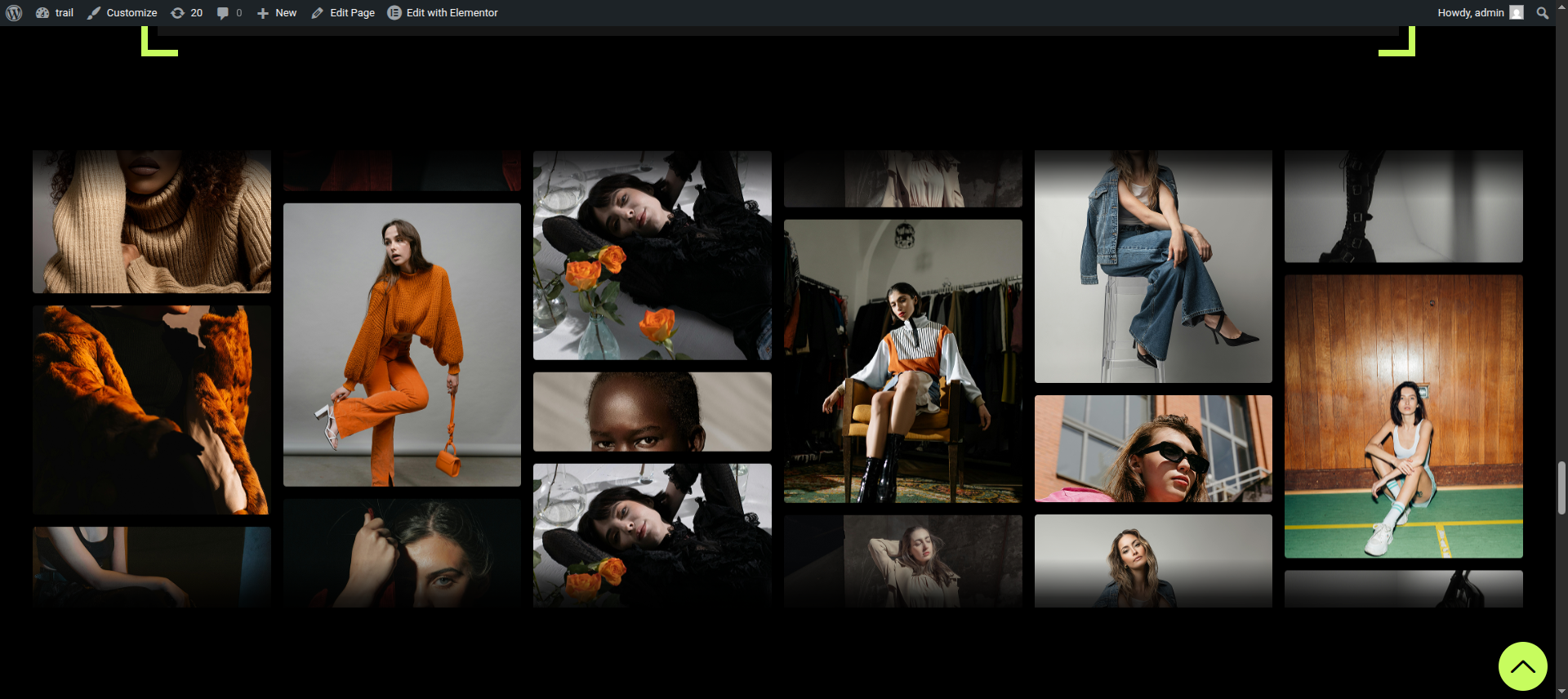1568x699 pixels.
Task: Click the WordPress logo icon
Action: [14, 13]
